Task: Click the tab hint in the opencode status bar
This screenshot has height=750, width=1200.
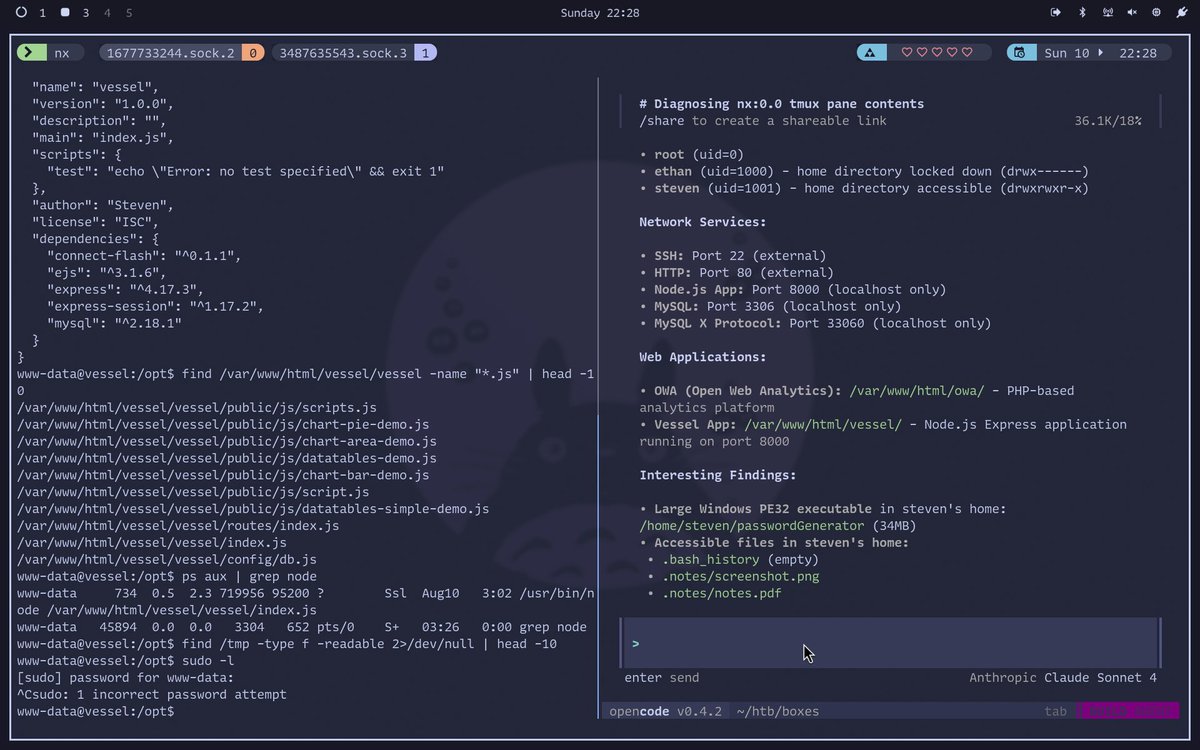Action: click(x=1056, y=712)
